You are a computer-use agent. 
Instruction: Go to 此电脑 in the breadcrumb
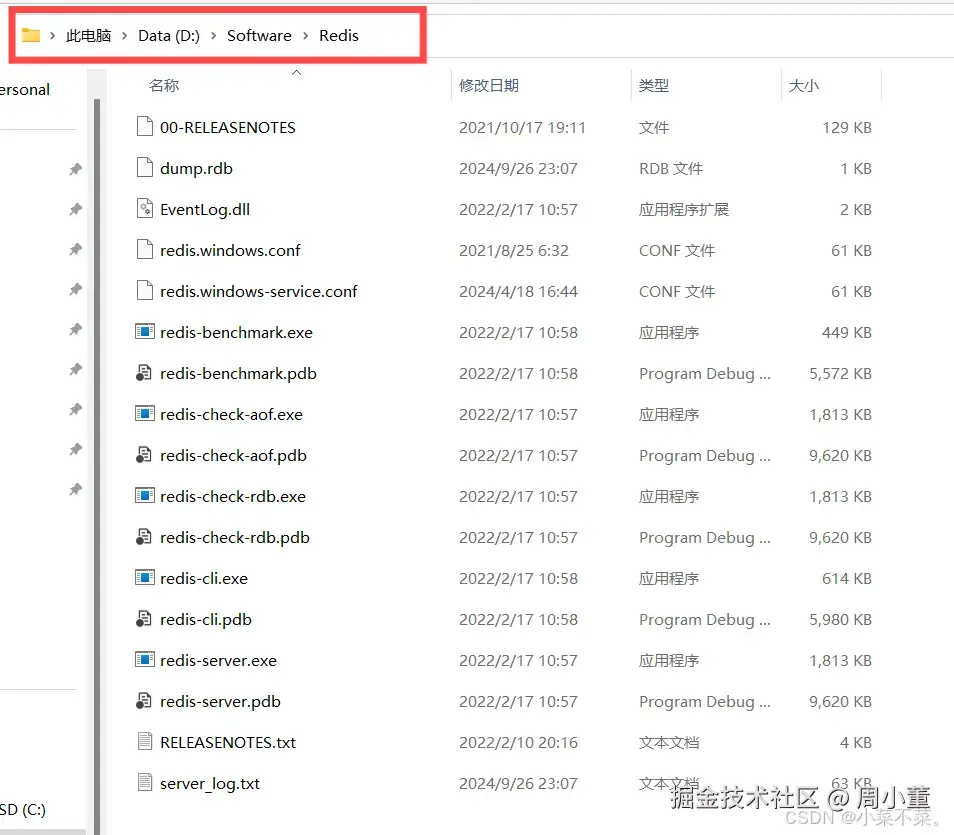(x=89, y=36)
